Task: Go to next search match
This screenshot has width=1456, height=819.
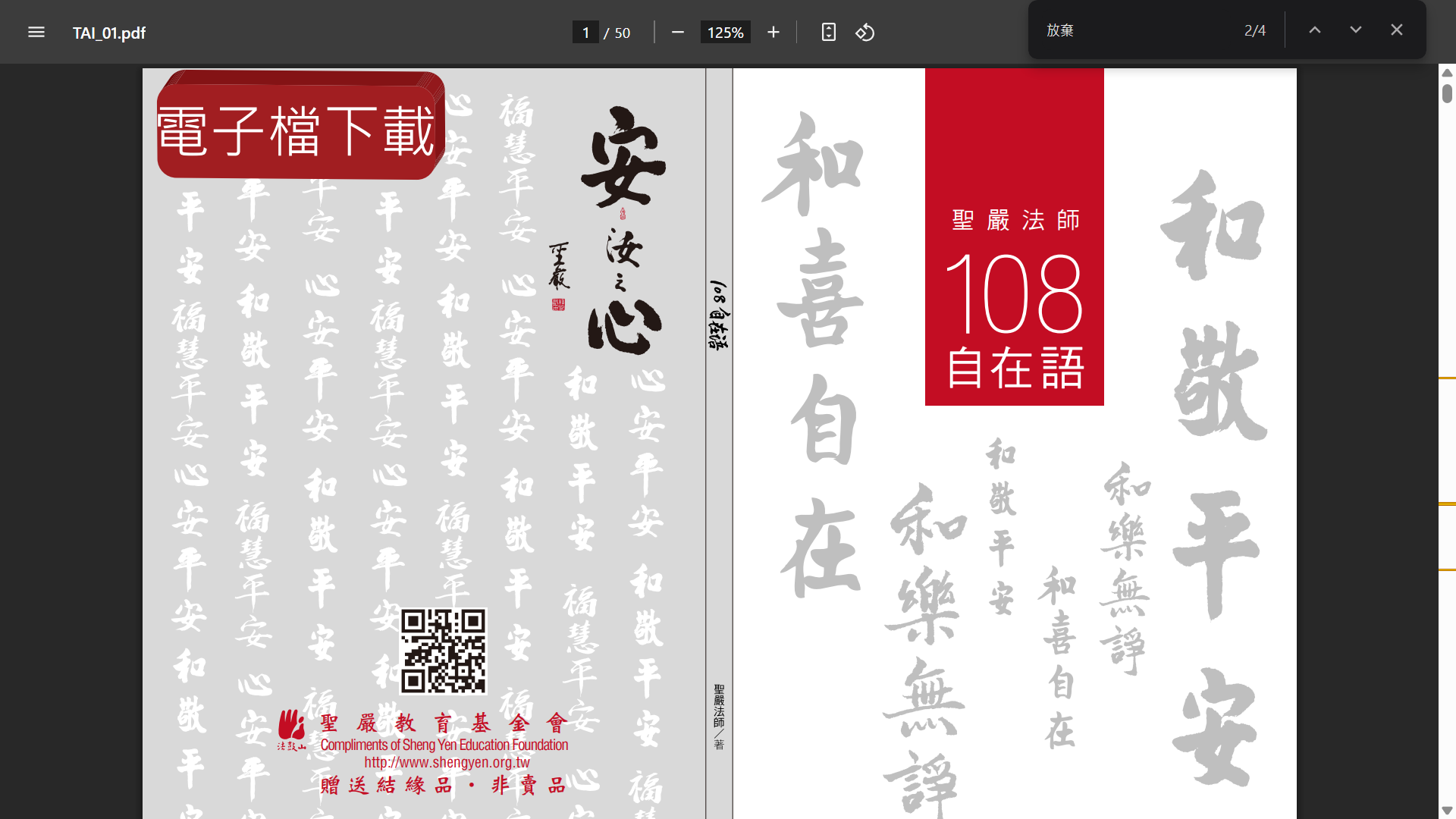Action: (x=1356, y=30)
